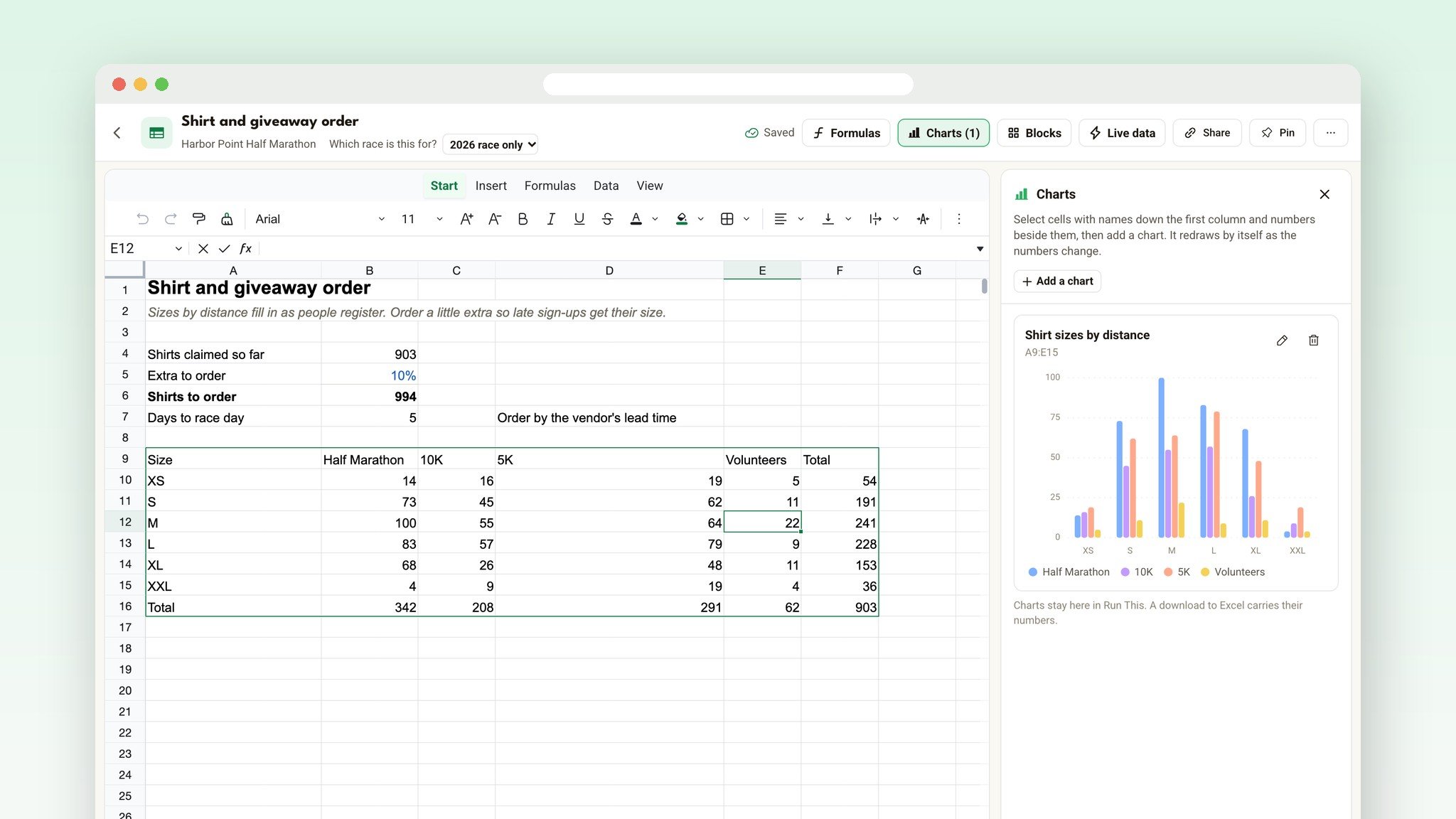Click the text wrap icon
This screenshot has width=1456, height=819.
tap(875, 219)
